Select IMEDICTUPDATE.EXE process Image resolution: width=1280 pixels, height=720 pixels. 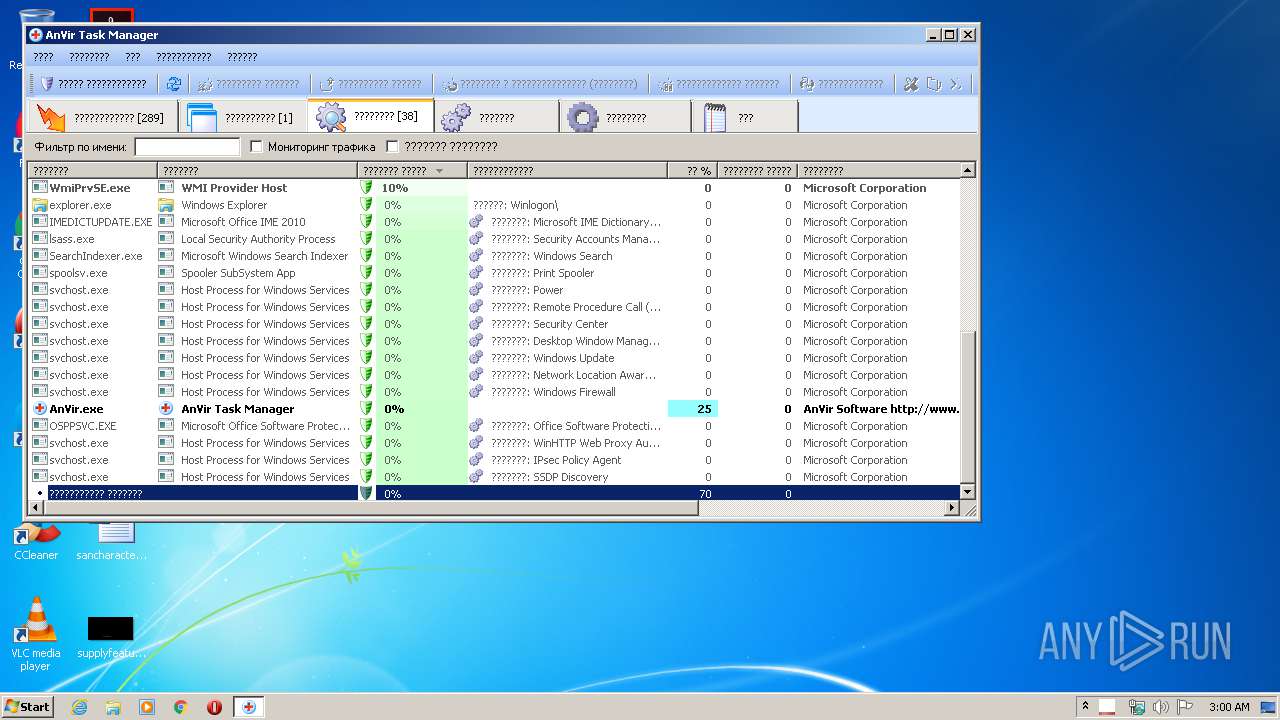[x=494, y=222]
